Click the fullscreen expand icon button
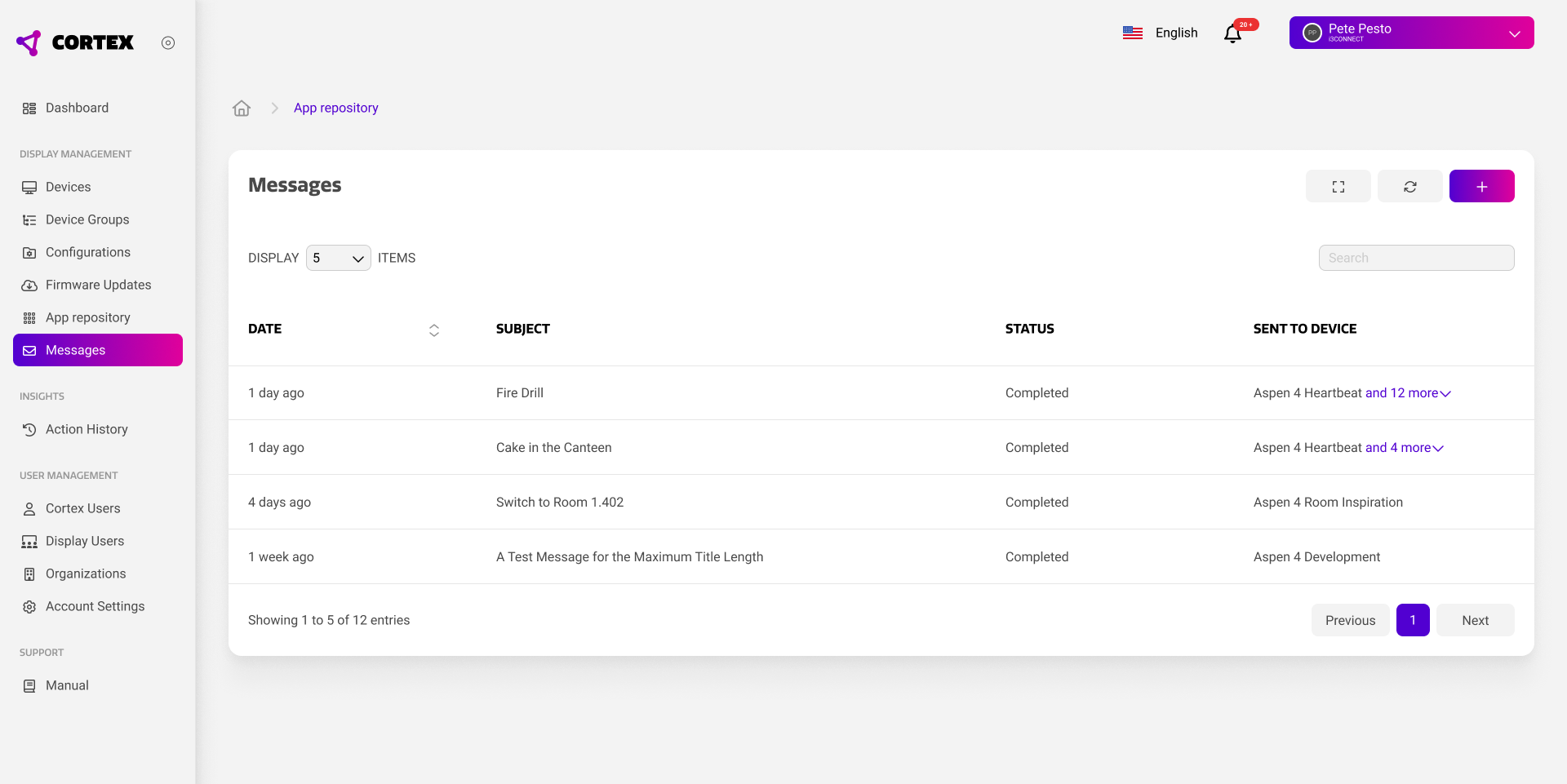Screen dimensions: 1567x784 pos(1338,186)
